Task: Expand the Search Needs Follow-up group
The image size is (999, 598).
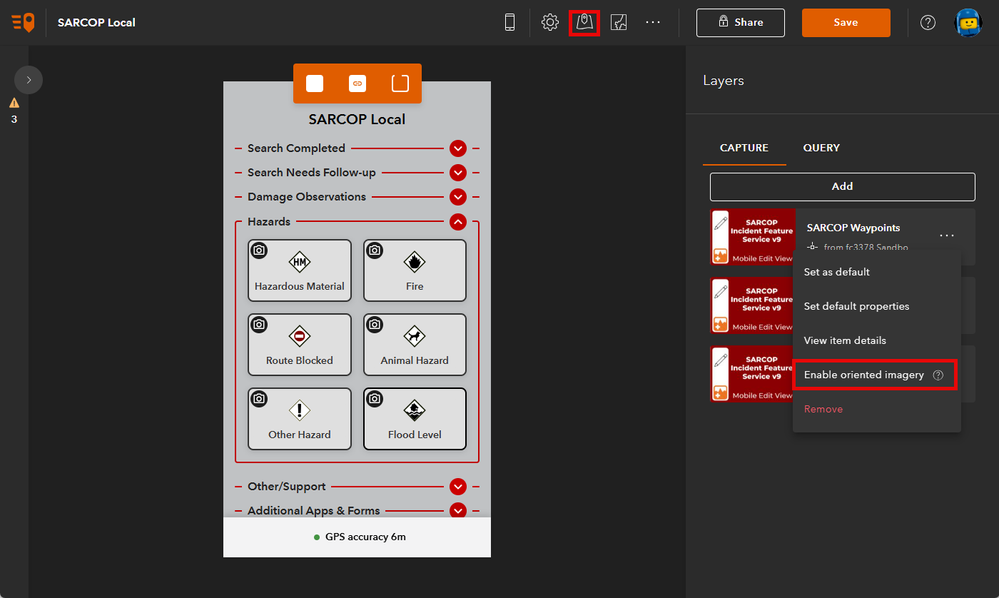Action: (x=457, y=173)
